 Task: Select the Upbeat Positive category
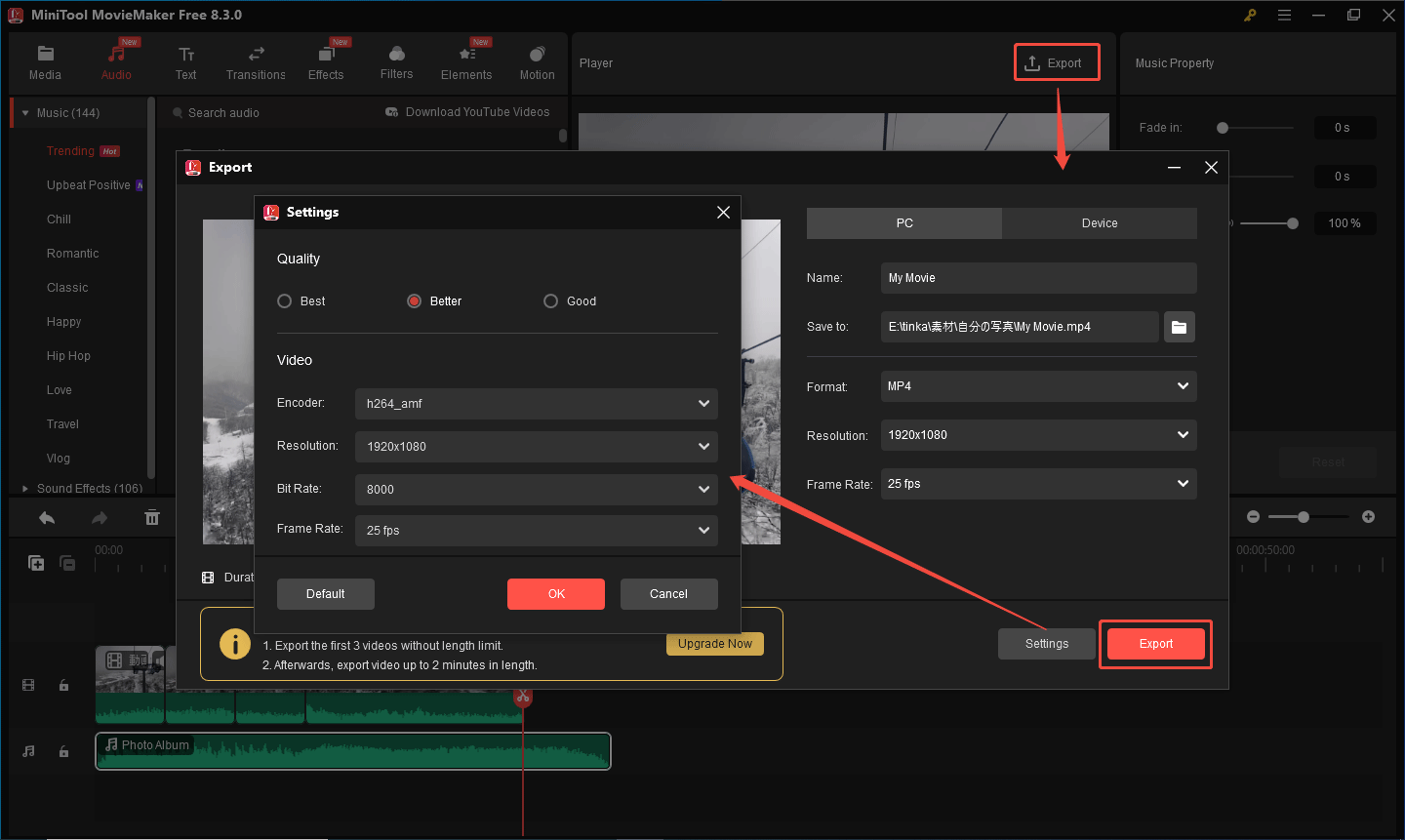click(x=88, y=185)
